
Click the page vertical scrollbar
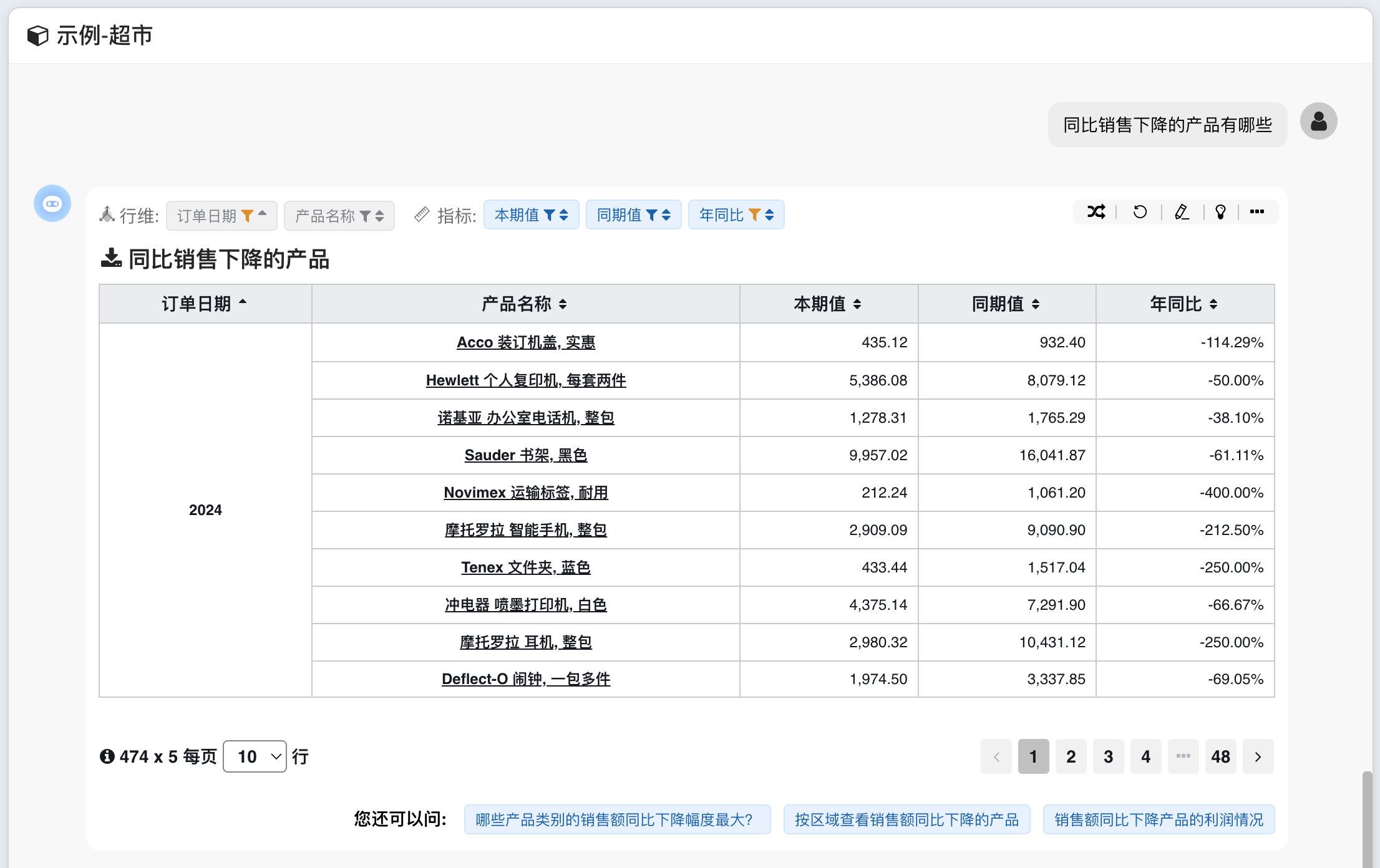pyautogui.click(x=1367, y=819)
